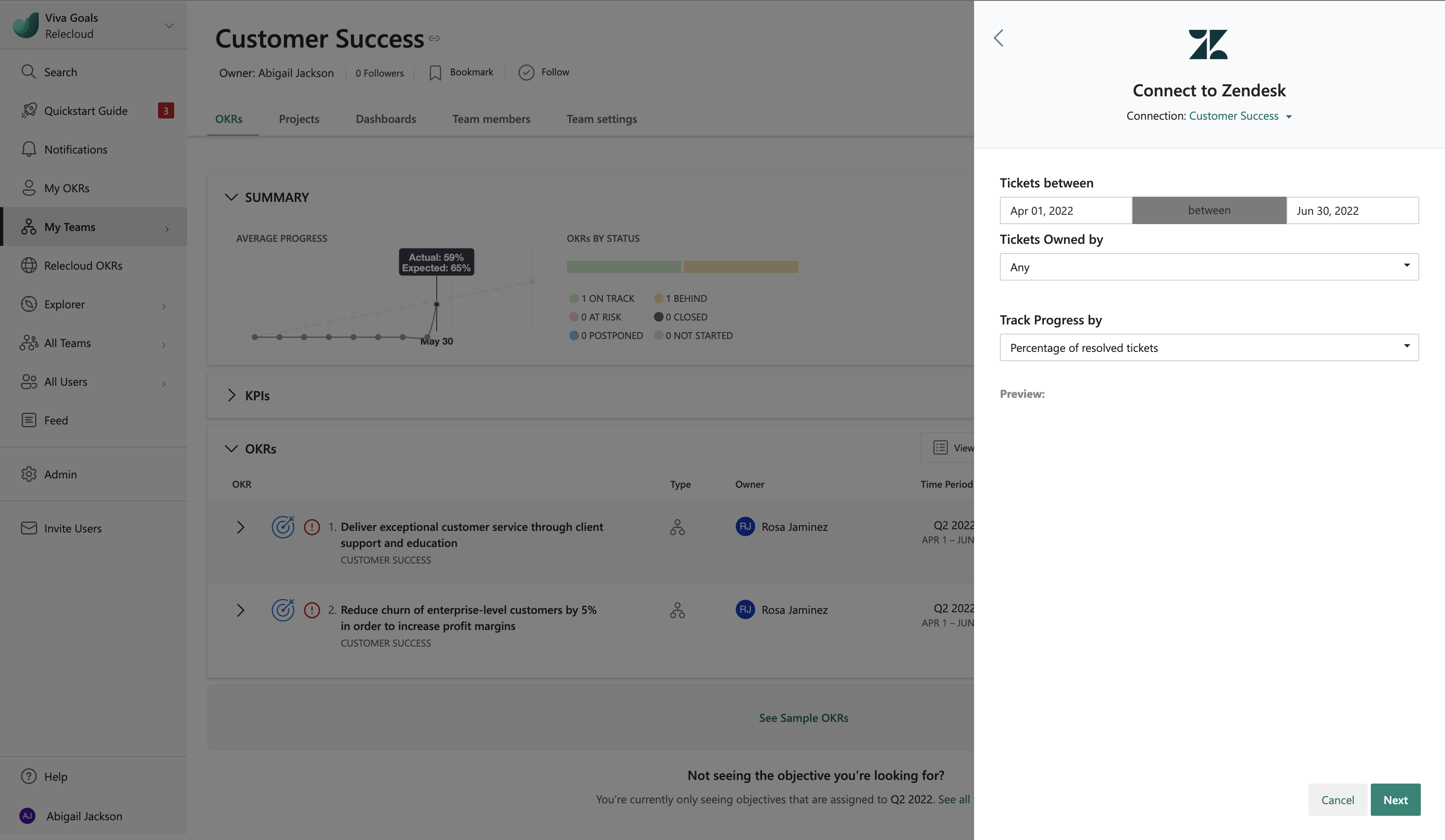Click the Bookmark icon
Viewport: 1445px width, 840px height.
point(435,73)
